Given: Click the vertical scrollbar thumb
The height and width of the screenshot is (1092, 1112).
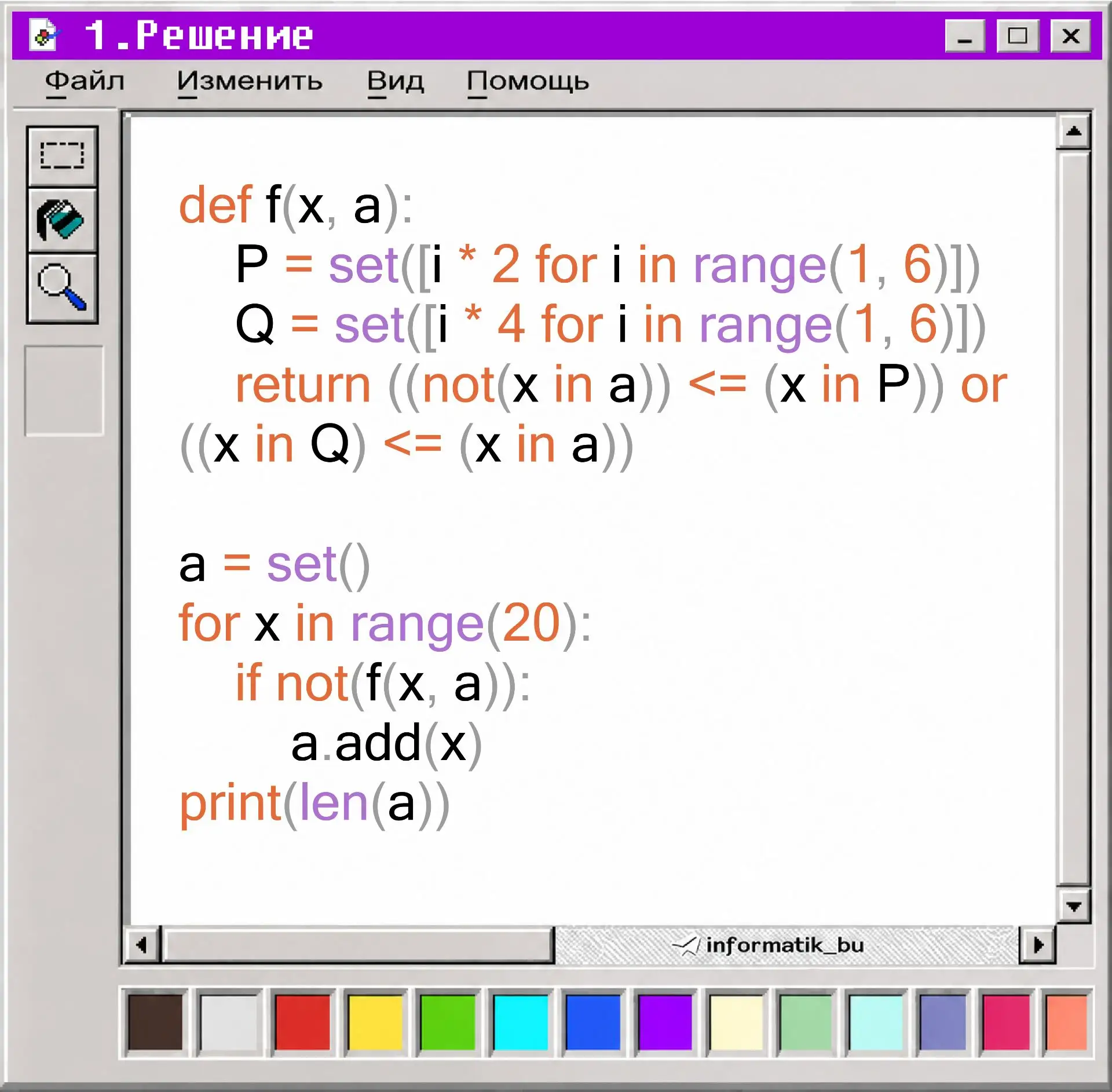Looking at the screenshot, I should [1074, 518].
